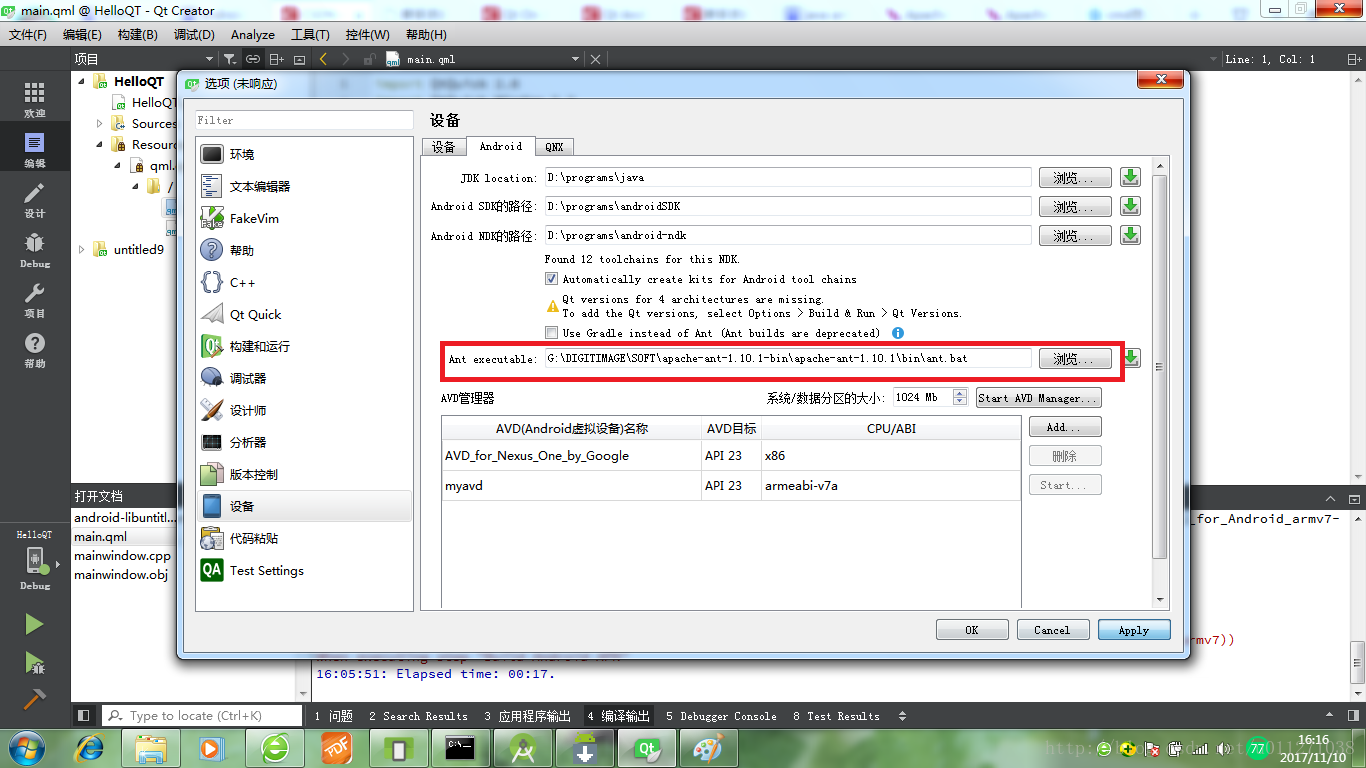The image size is (1366, 768).
Task: Click the Type to locate field
Action: [x=202, y=716]
